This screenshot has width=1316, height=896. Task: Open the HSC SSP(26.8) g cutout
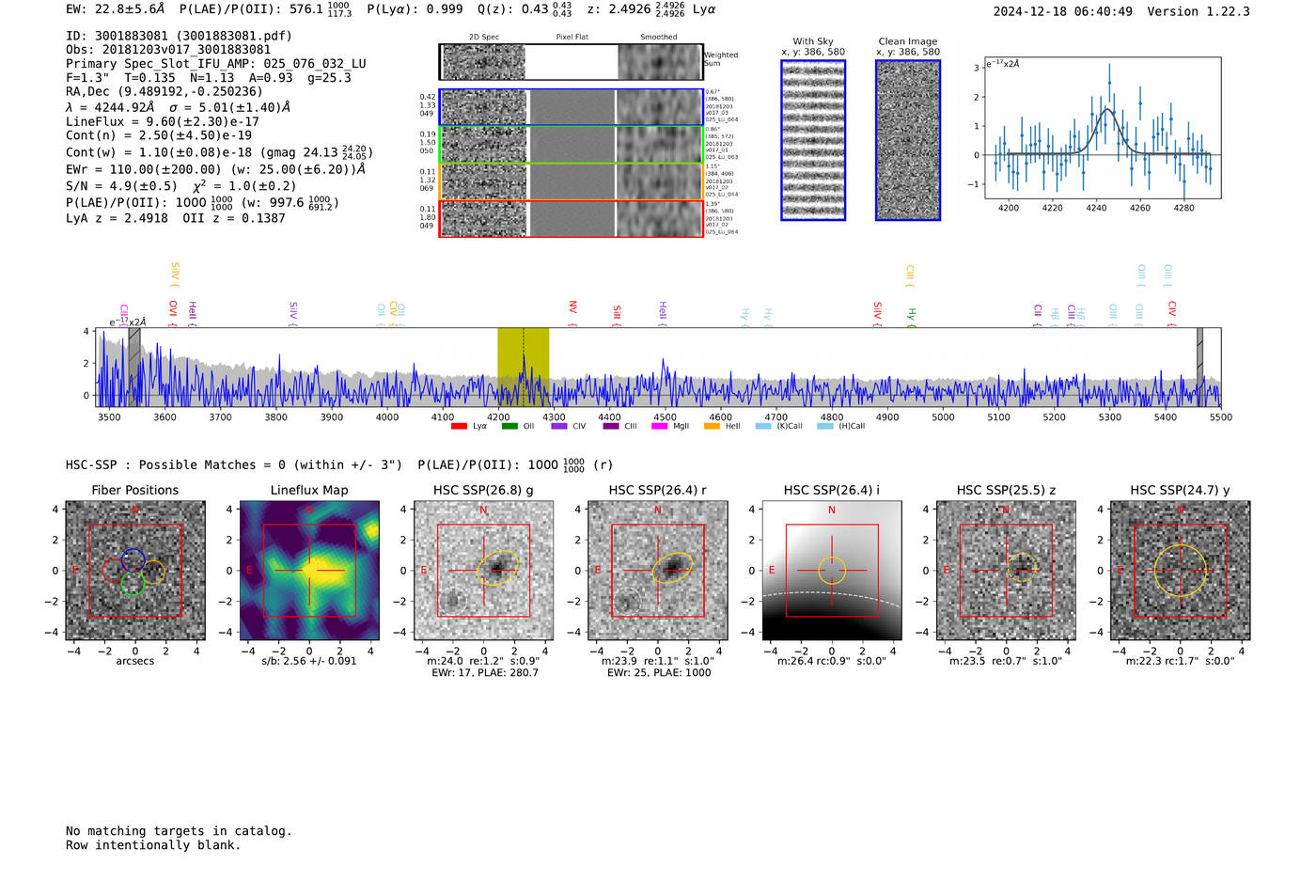pos(483,571)
